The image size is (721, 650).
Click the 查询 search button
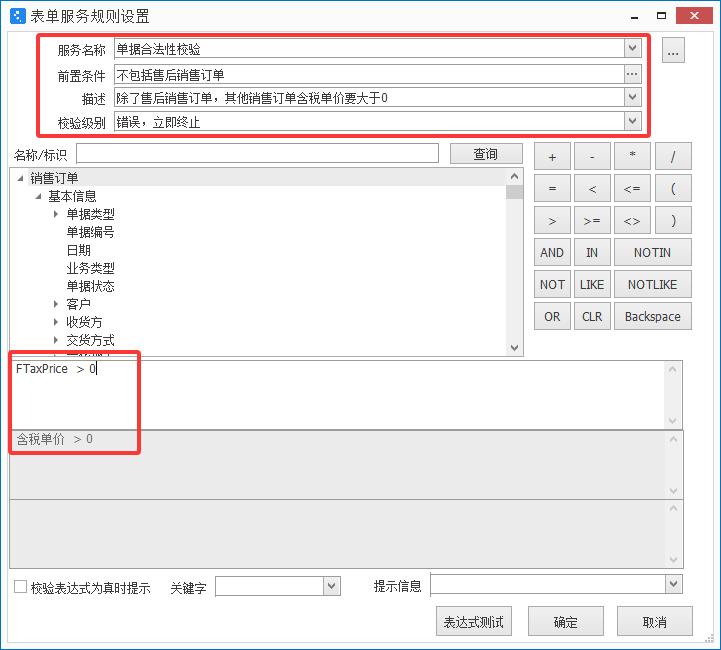pos(485,154)
